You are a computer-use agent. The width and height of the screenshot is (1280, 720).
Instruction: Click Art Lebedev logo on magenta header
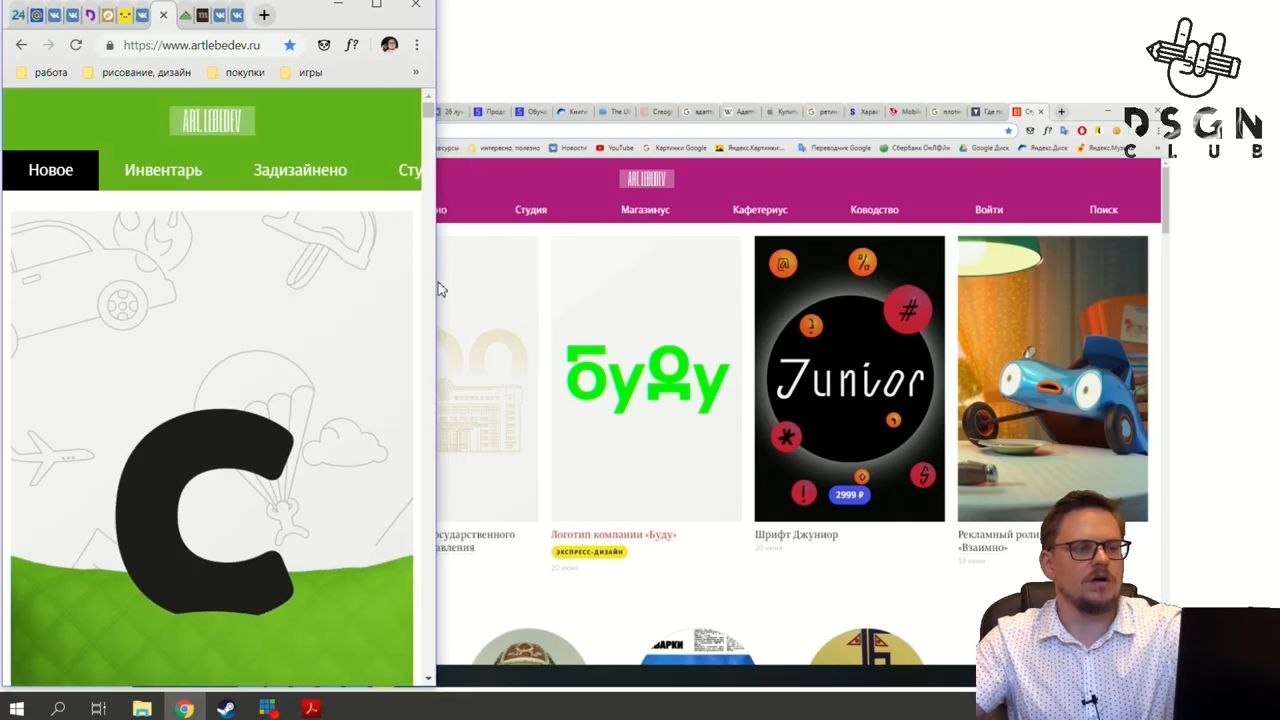click(x=647, y=179)
